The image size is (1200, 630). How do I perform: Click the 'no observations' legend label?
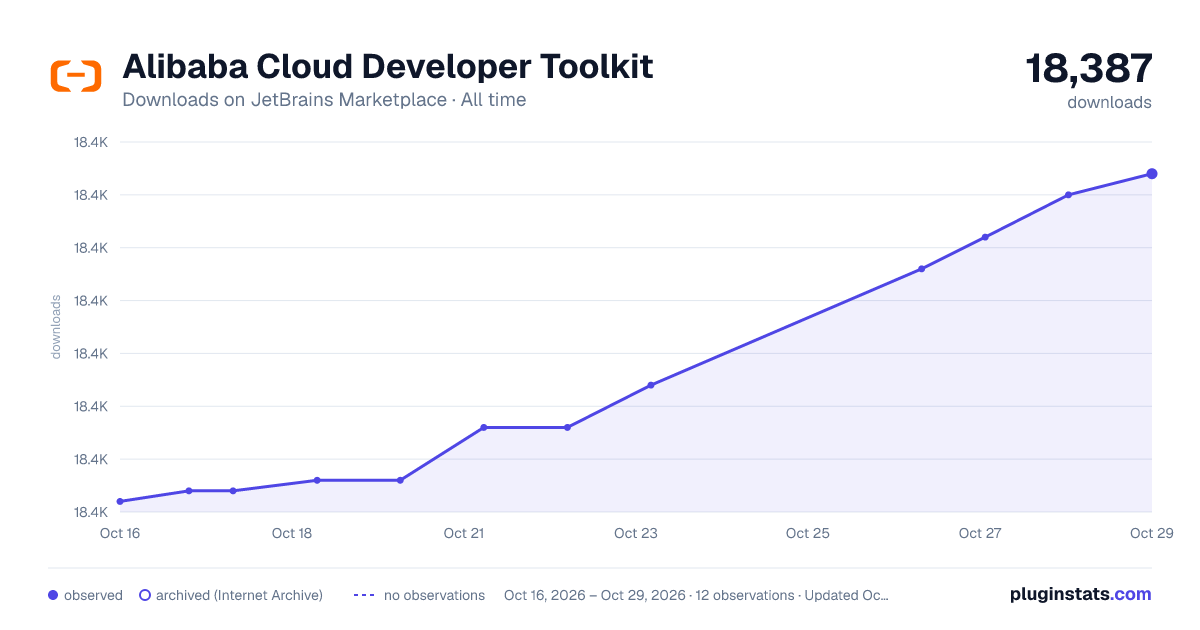(x=434, y=595)
